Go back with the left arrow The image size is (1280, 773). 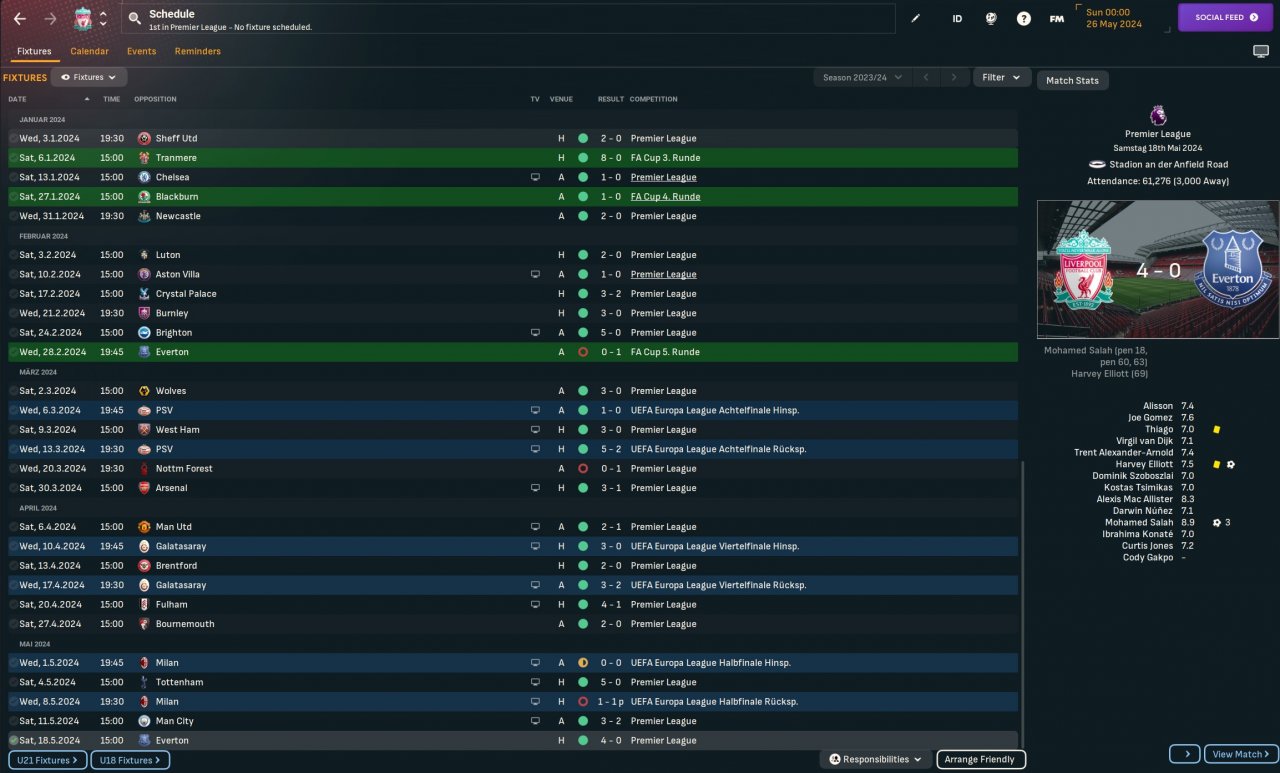pyautogui.click(x=20, y=18)
